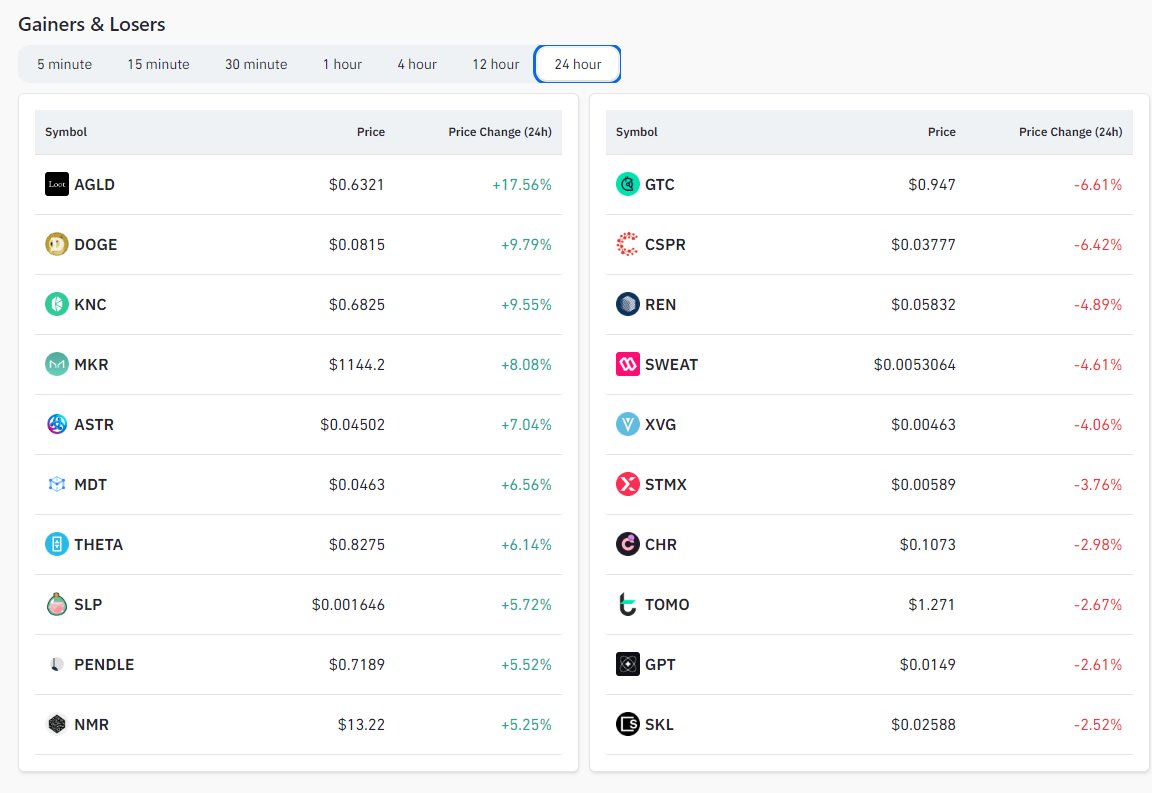Click the REN symbol name
Screen dimensions: 1152x793
pos(660,304)
